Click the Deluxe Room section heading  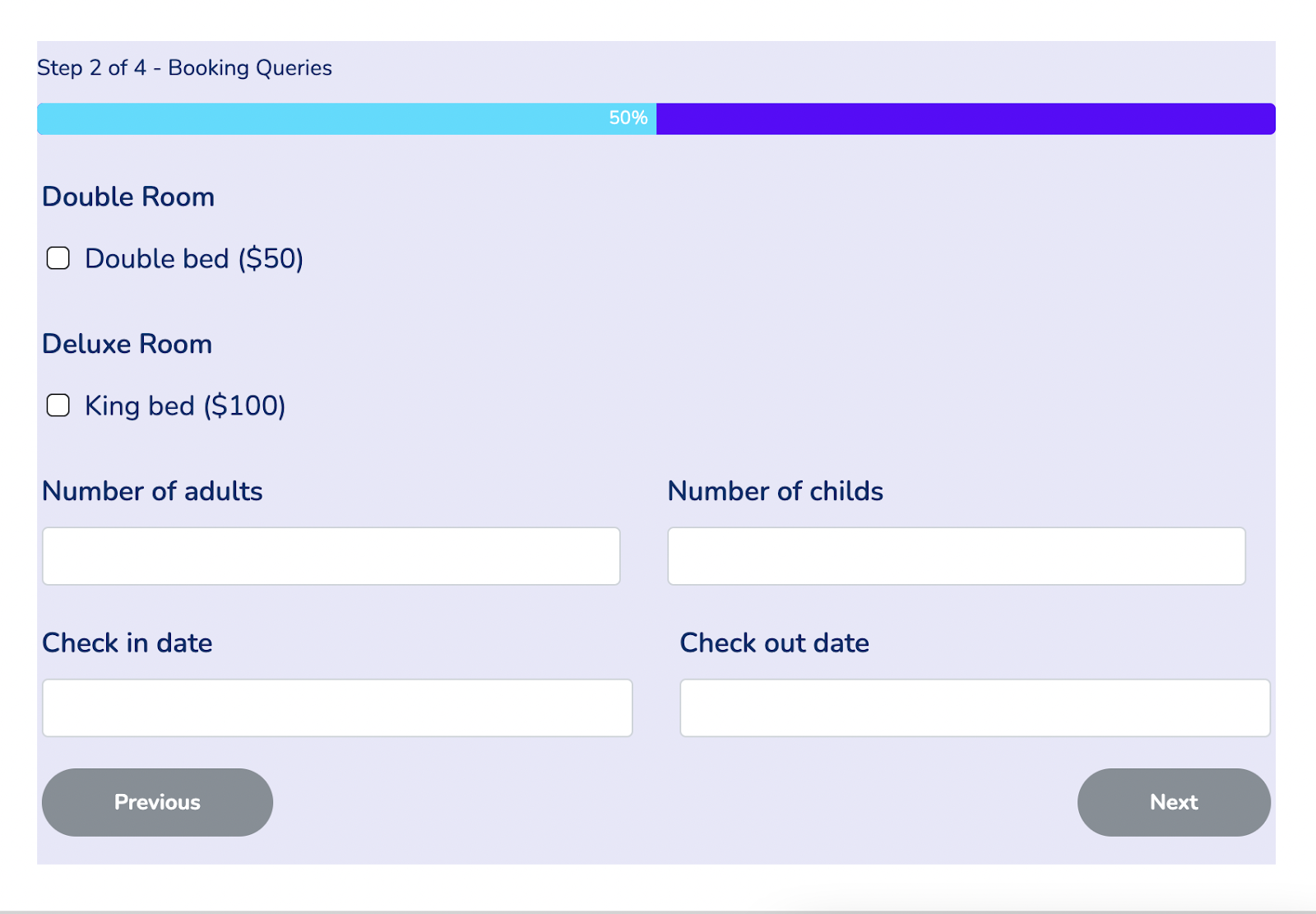point(127,344)
